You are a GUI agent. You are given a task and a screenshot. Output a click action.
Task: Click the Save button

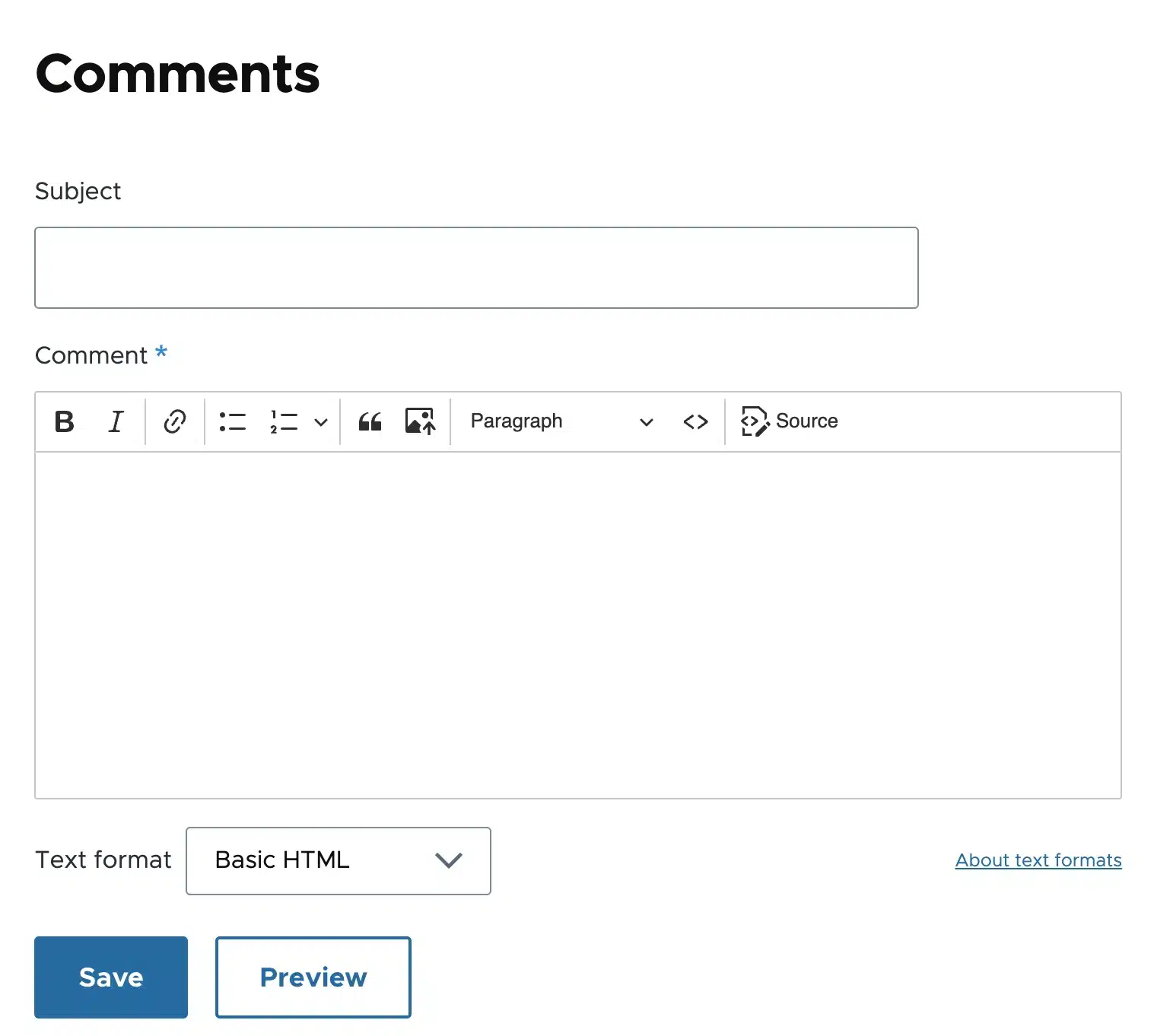pos(111,977)
